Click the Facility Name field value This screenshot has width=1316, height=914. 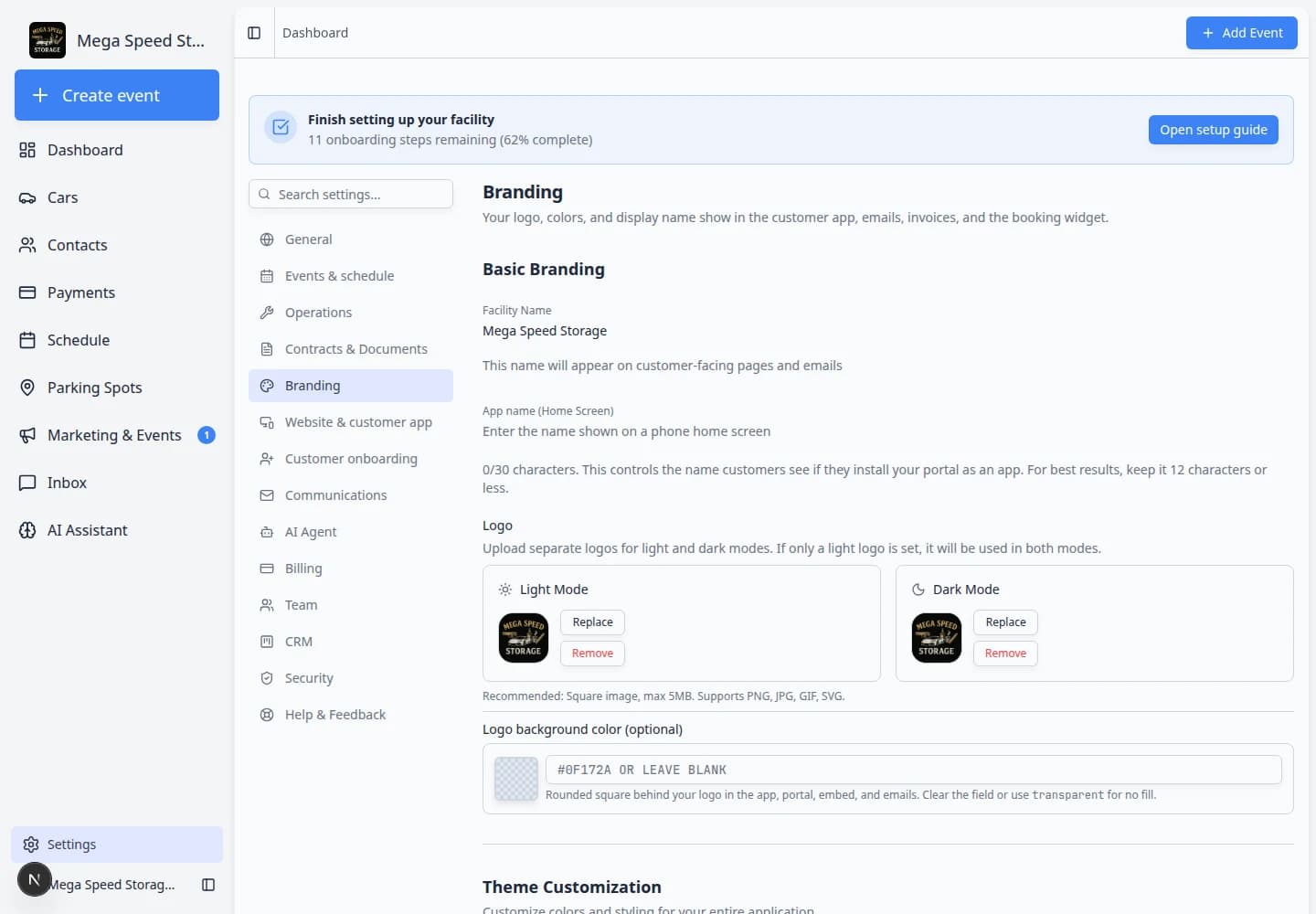(545, 331)
